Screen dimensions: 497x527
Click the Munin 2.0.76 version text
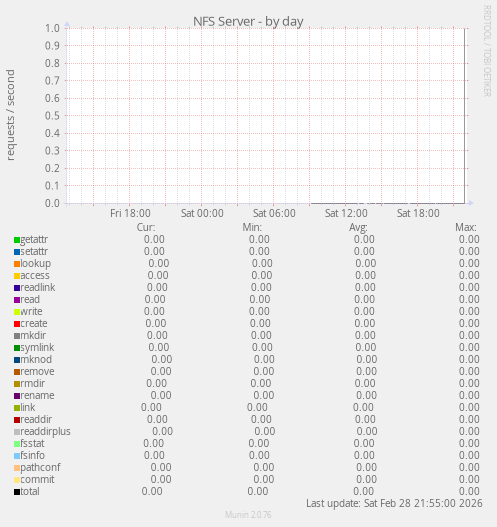[248, 515]
